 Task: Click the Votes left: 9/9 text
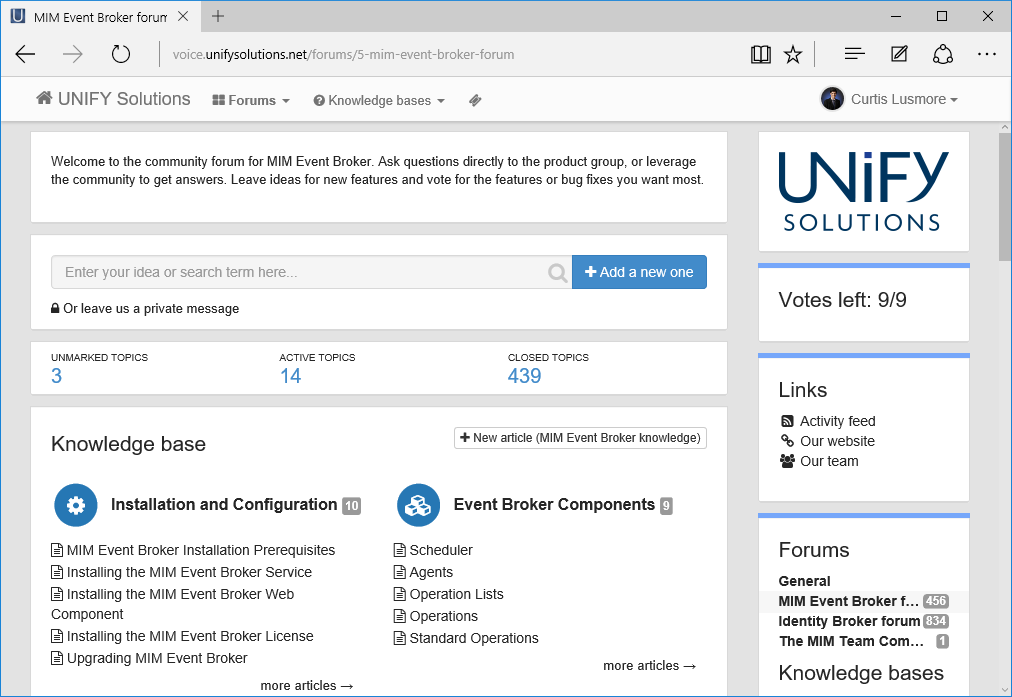click(842, 299)
